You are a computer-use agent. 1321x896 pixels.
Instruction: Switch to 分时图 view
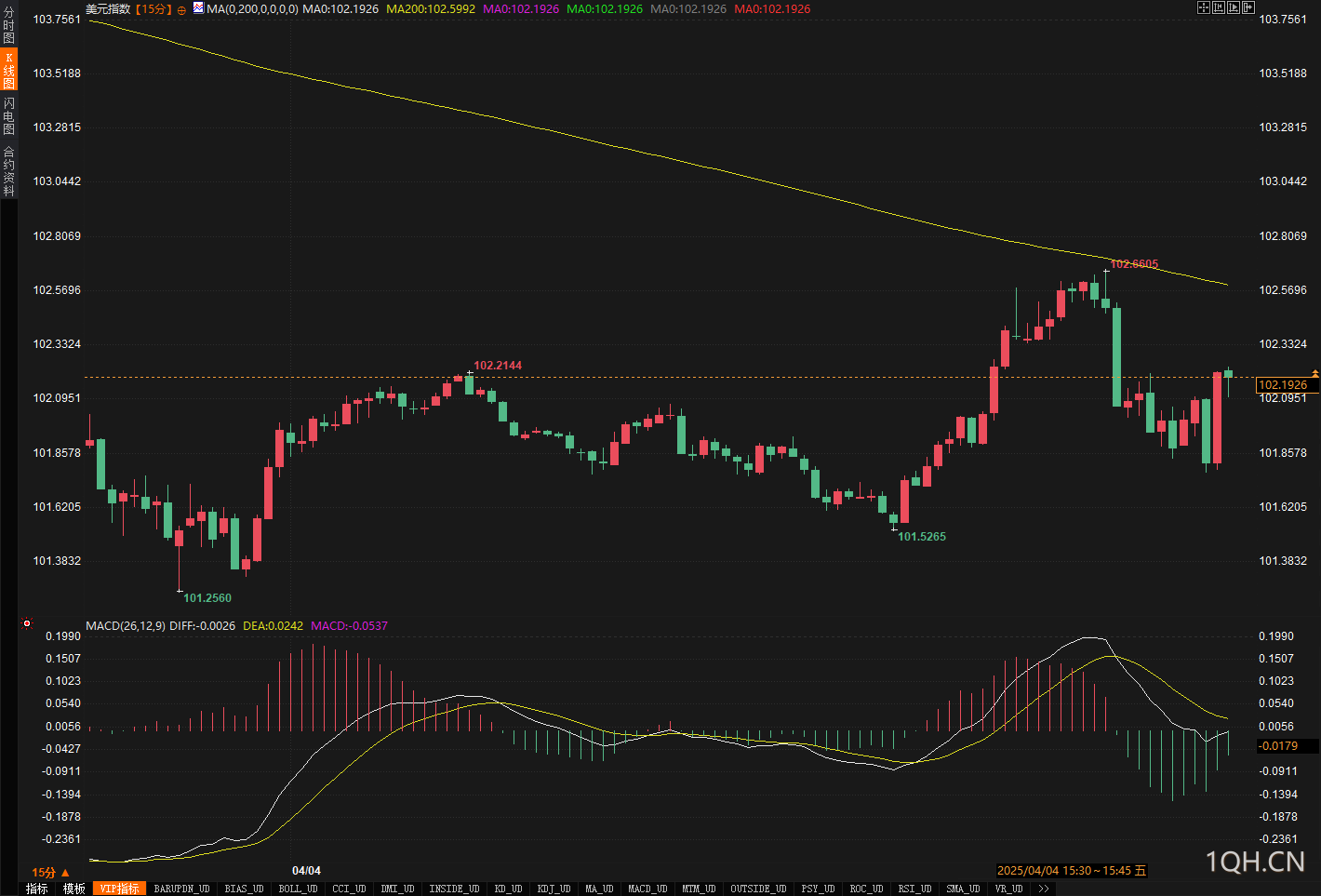tap(9, 25)
